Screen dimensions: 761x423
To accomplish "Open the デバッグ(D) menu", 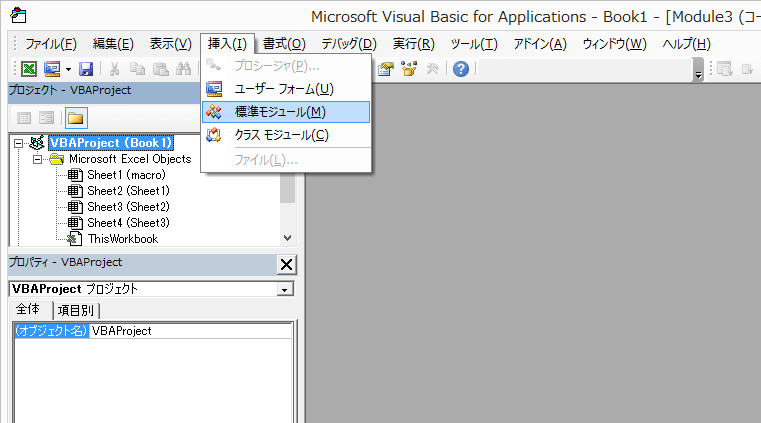I will coord(348,44).
